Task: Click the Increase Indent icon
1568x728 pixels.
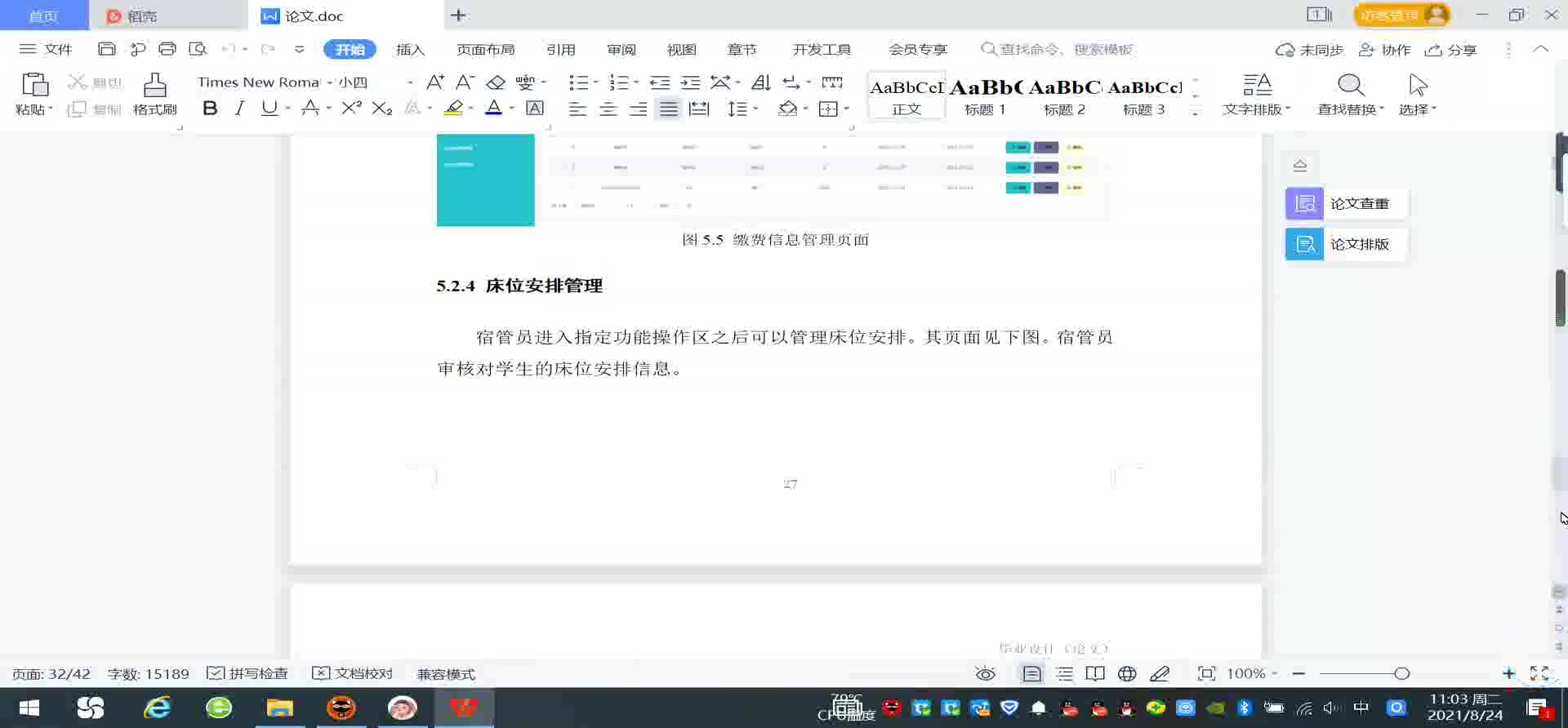Action: click(x=691, y=82)
